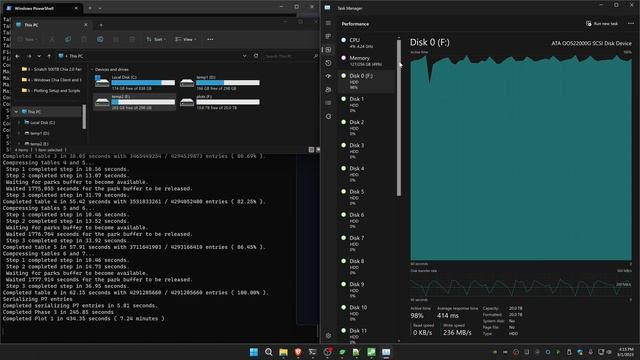The height and width of the screenshot is (360, 640).
Task: Select Disk 9 in the performance list
Action: (x=367, y=290)
